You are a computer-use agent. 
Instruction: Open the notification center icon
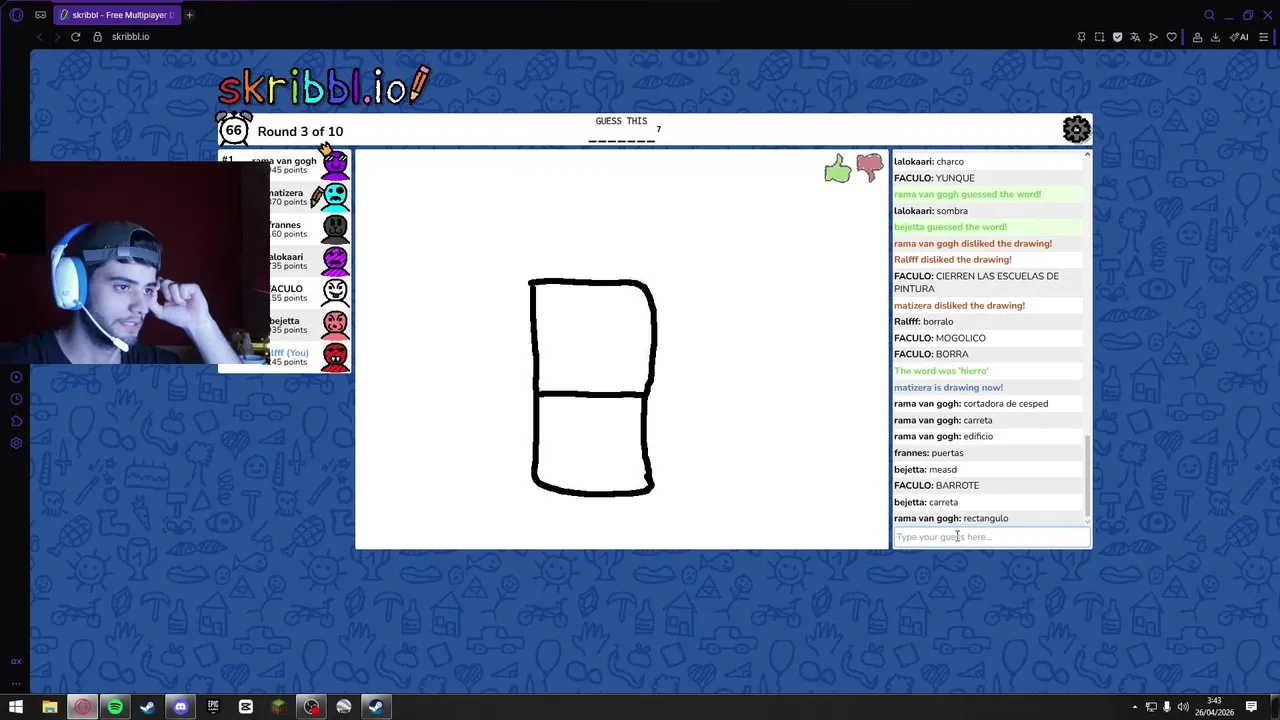(x=1251, y=707)
